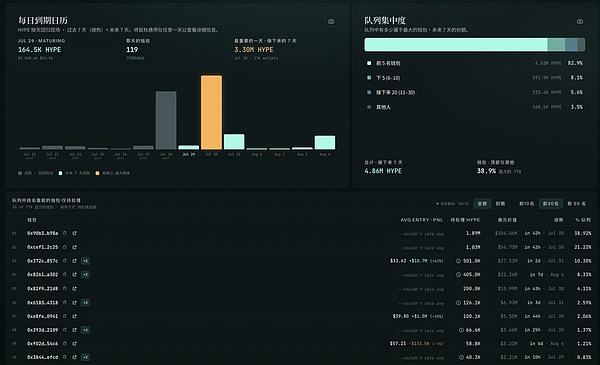The width and height of the screenshot is (600, 365).
Task: Switch to 前30名 tab
Action: (551, 204)
